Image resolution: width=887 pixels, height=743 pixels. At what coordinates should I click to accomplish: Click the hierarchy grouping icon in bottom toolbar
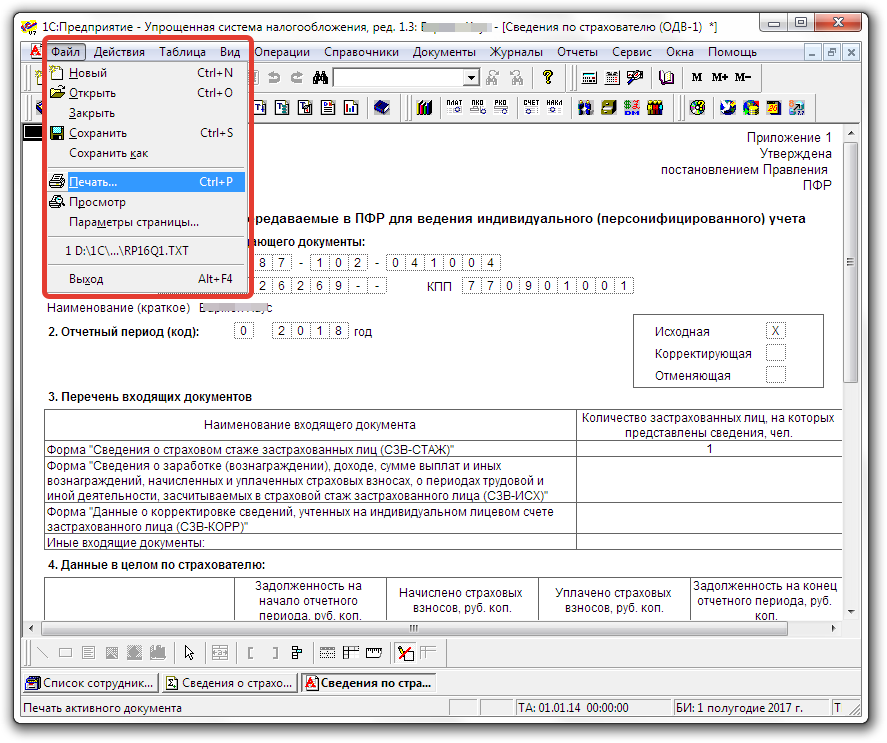tap(297, 653)
